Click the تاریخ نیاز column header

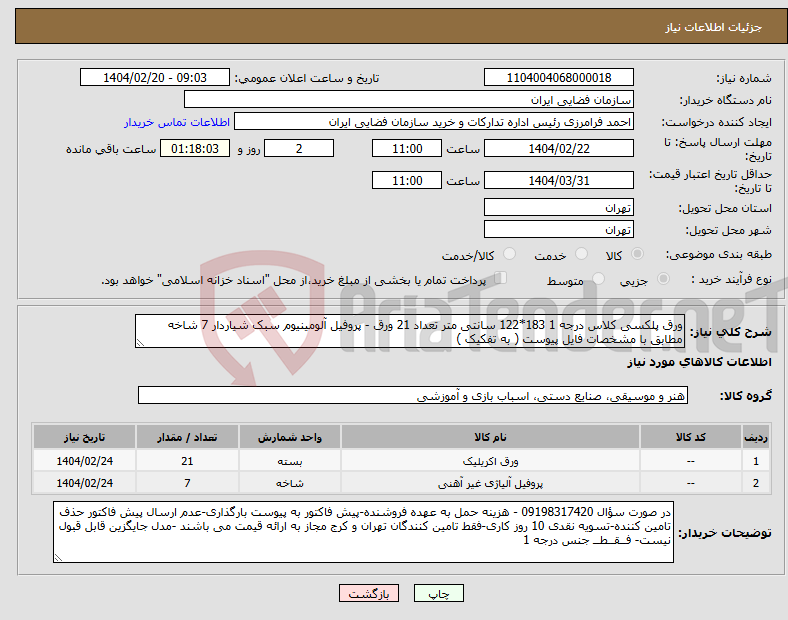click(x=84, y=437)
